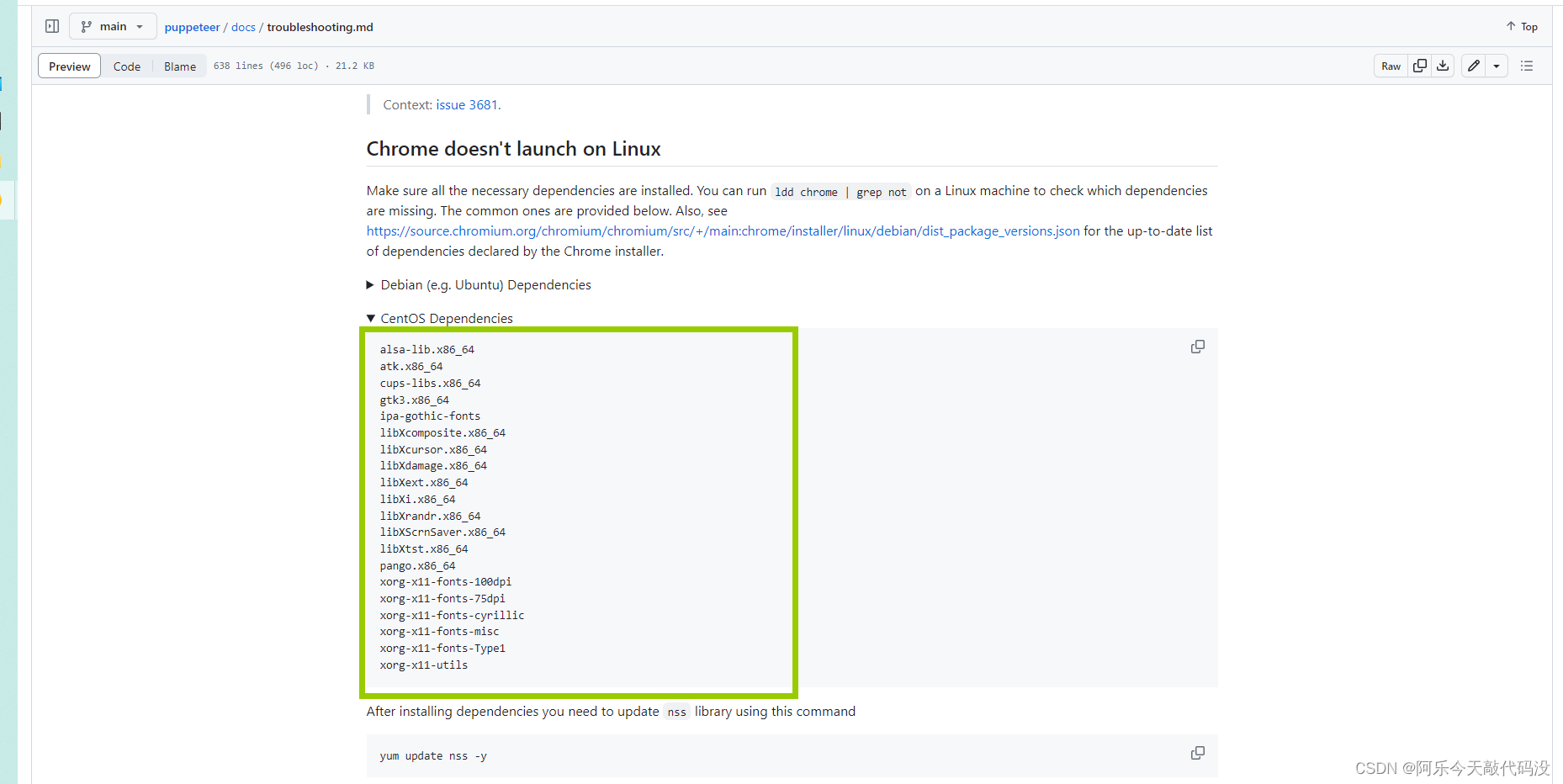This screenshot has height=784, width=1563.
Task: Open the Raw file view
Action: tap(1391, 66)
